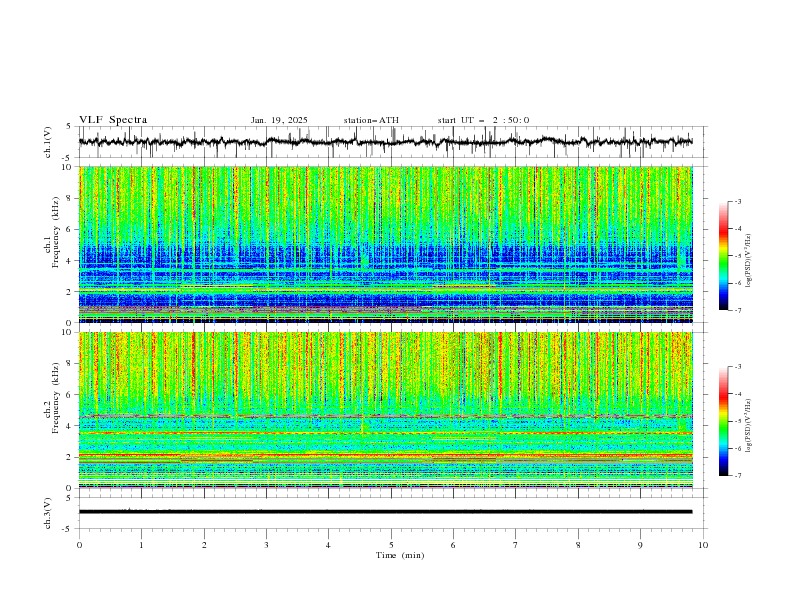This screenshot has width=792, height=612.
Task: Click the '-7' label on ch.1 colorbar
Action: pos(737,310)
